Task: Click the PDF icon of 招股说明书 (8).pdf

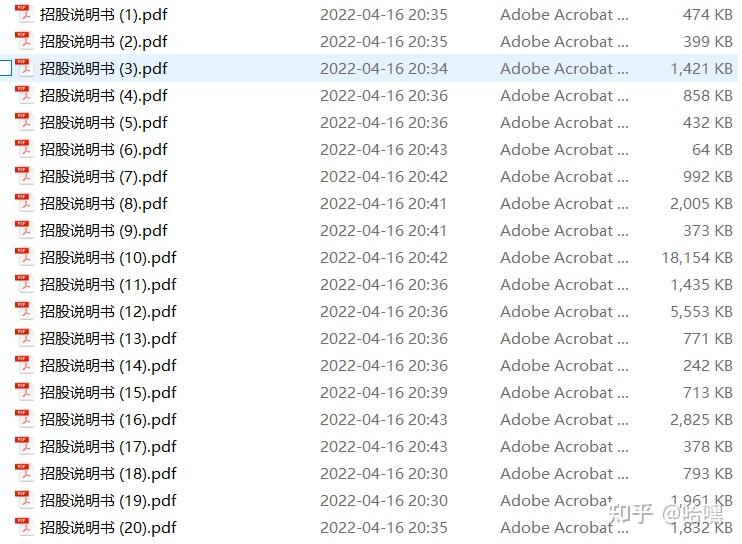Action: click(x=24, y=203)
